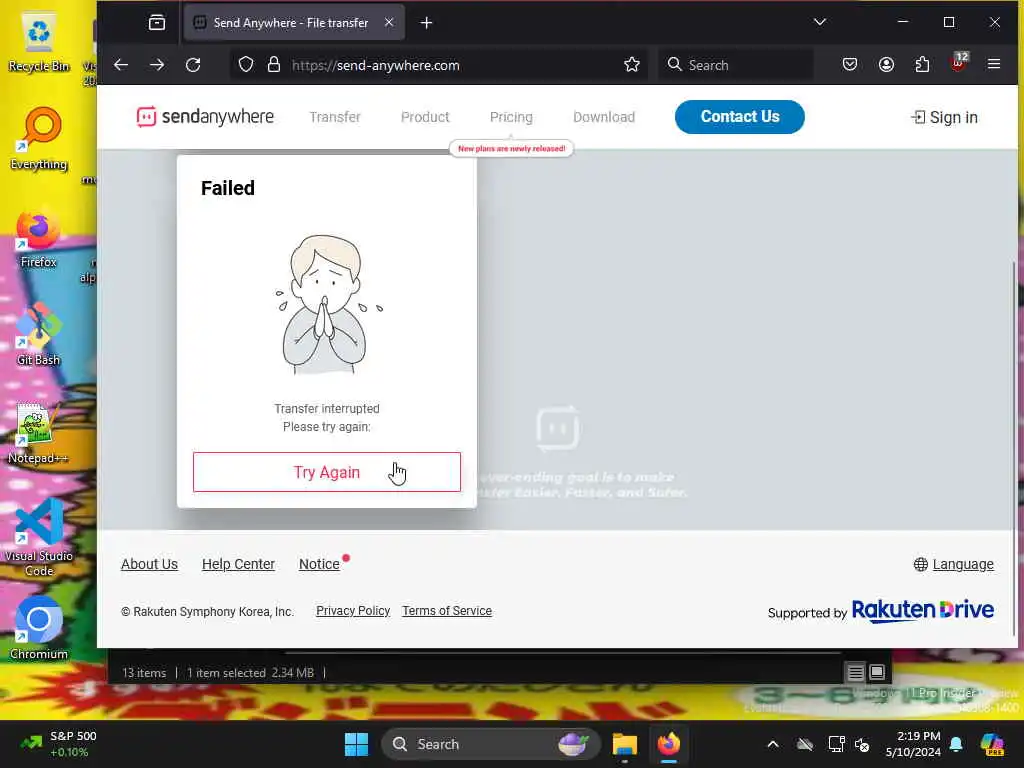Show hidden tray icons chevron
Image resolution: width=1024 pixels, height=768 pixels.
coord(773,744)
